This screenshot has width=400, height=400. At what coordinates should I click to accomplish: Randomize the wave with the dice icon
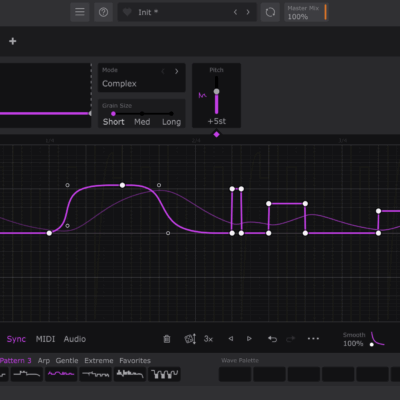(190, 339)
